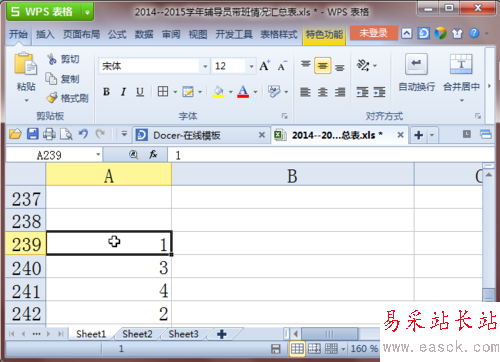Open the 插入 ribbon tab
Screen dimensions: 500x362
[x=45, y=34]
